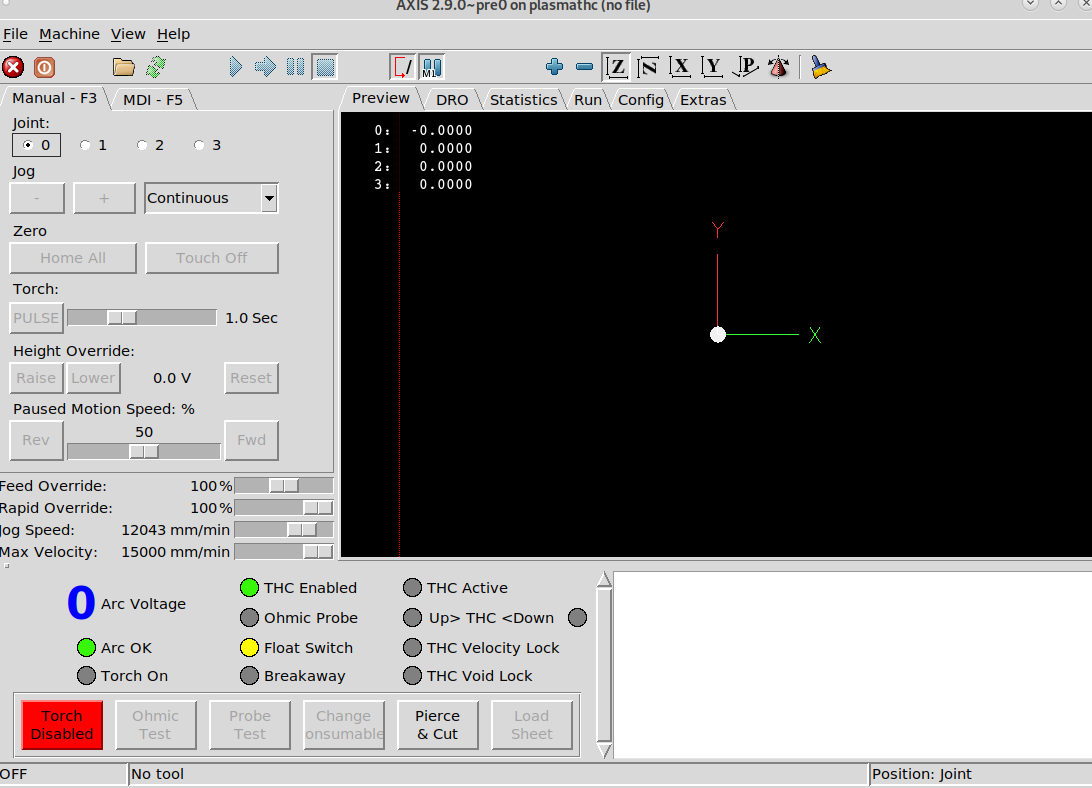The height and width of the screenshot is (788, 1092).
Task: Adjust the Jog Speed slider
Action: click(284, 530)
